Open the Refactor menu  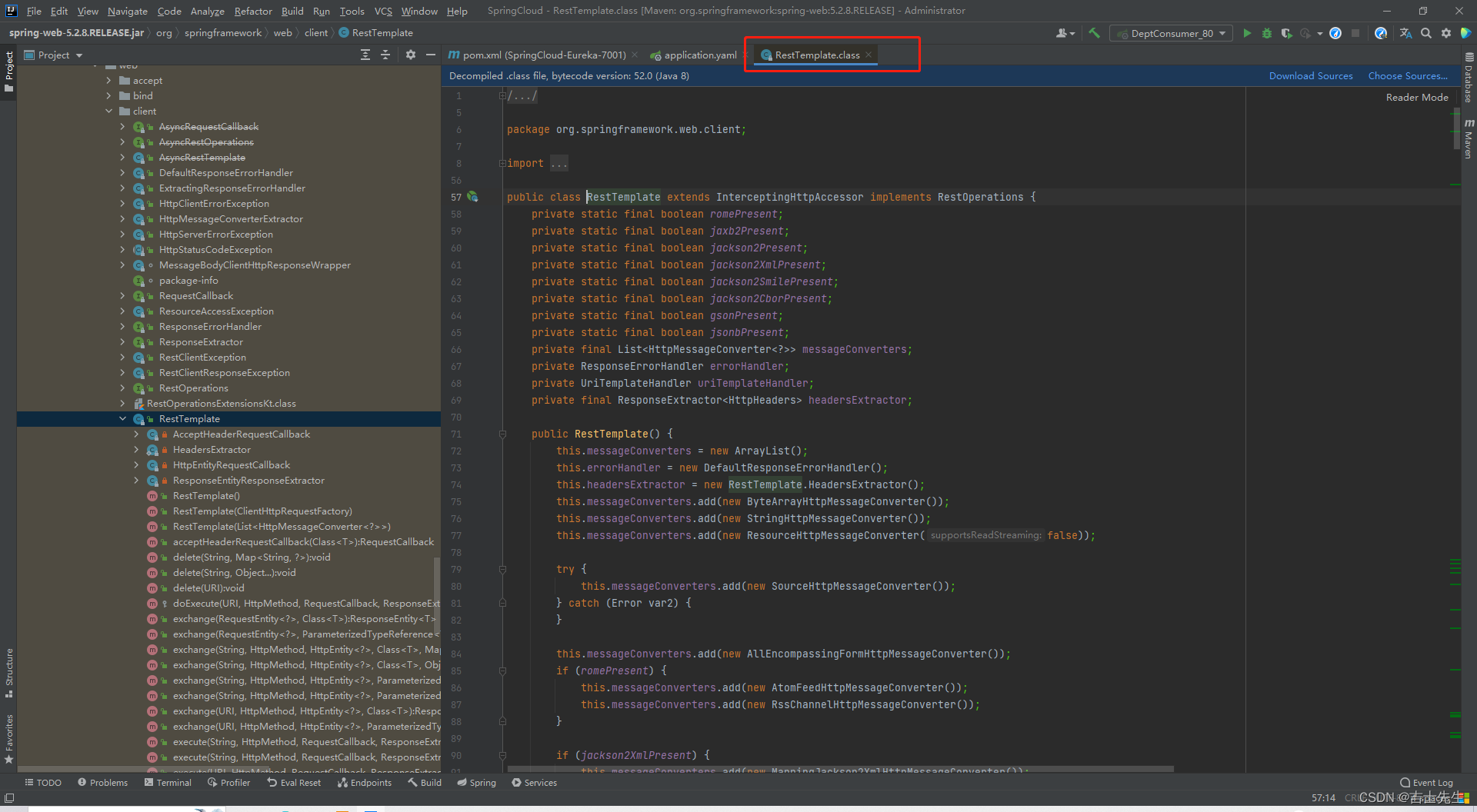[253, 11]
